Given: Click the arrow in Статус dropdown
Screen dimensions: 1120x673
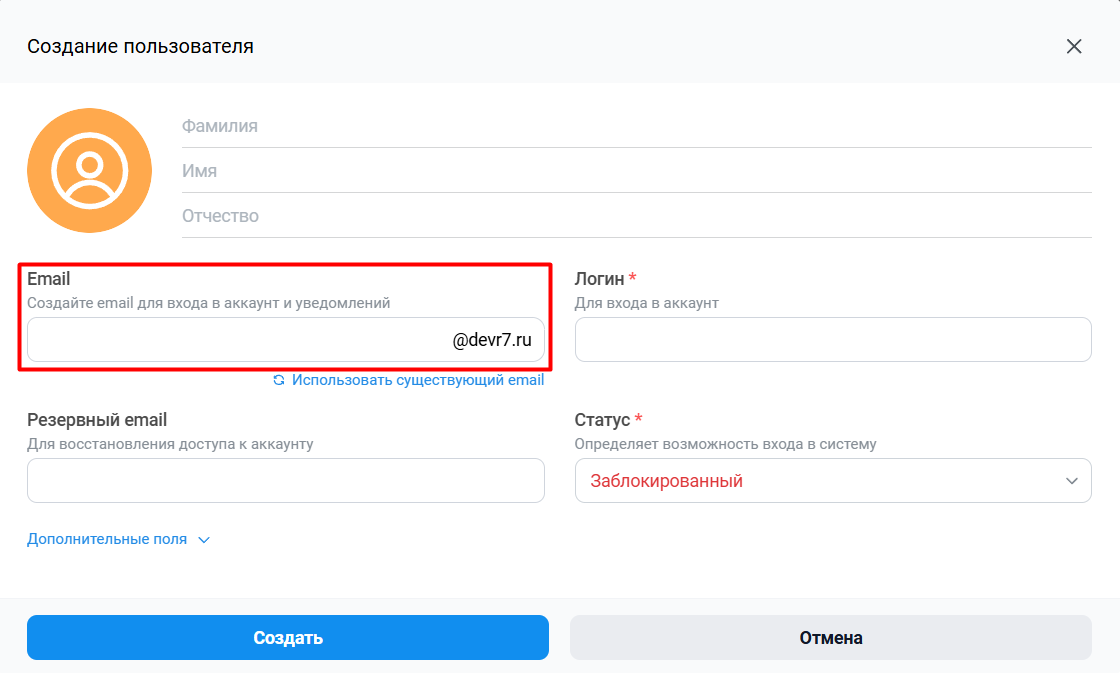Looking at the screenshot, I should click(1071, 481).
